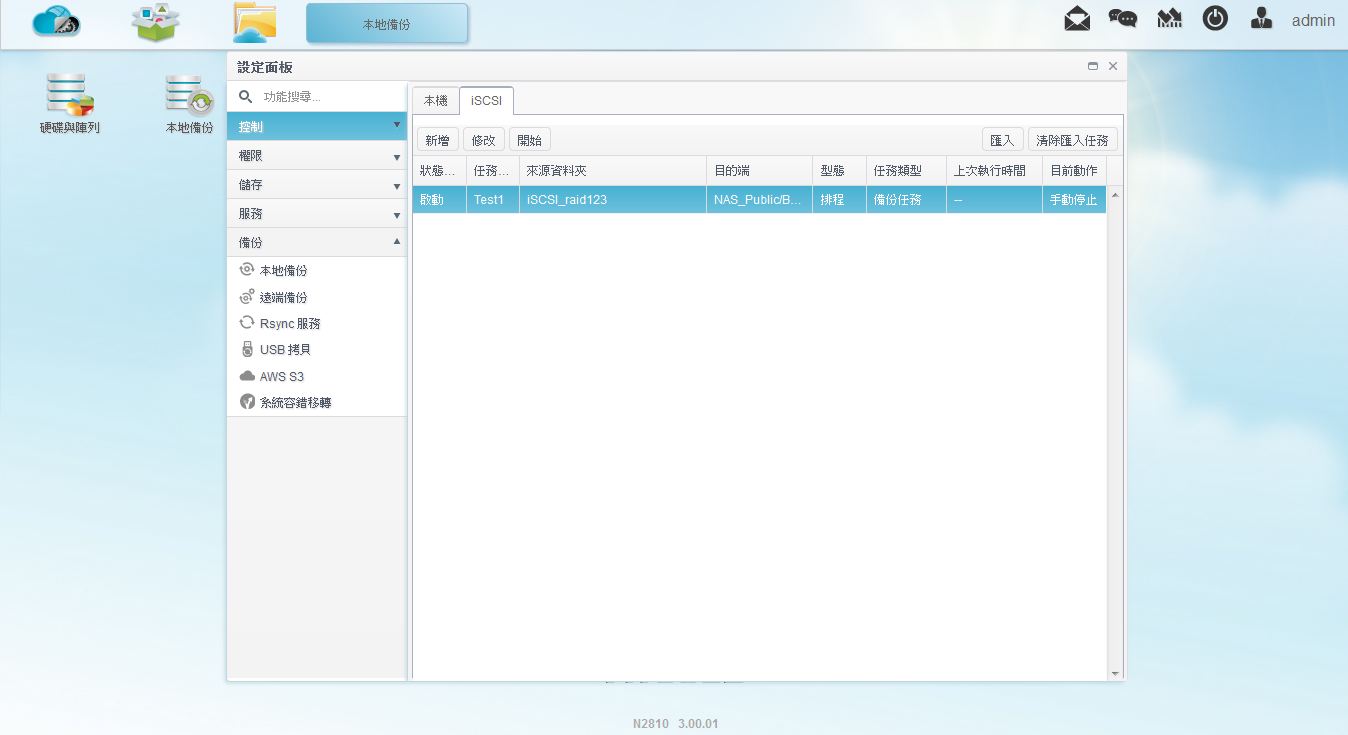Maximize the 設定面板 window
This screenshot has width=1348, height=735.
(1093, 66)
